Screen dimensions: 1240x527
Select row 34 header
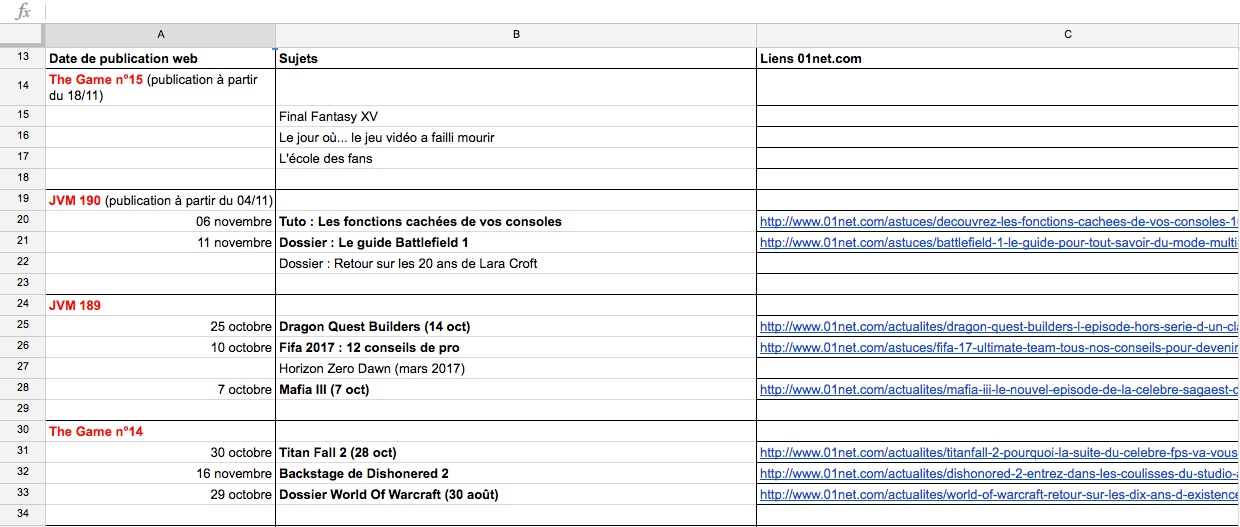(x=23, y=515)
